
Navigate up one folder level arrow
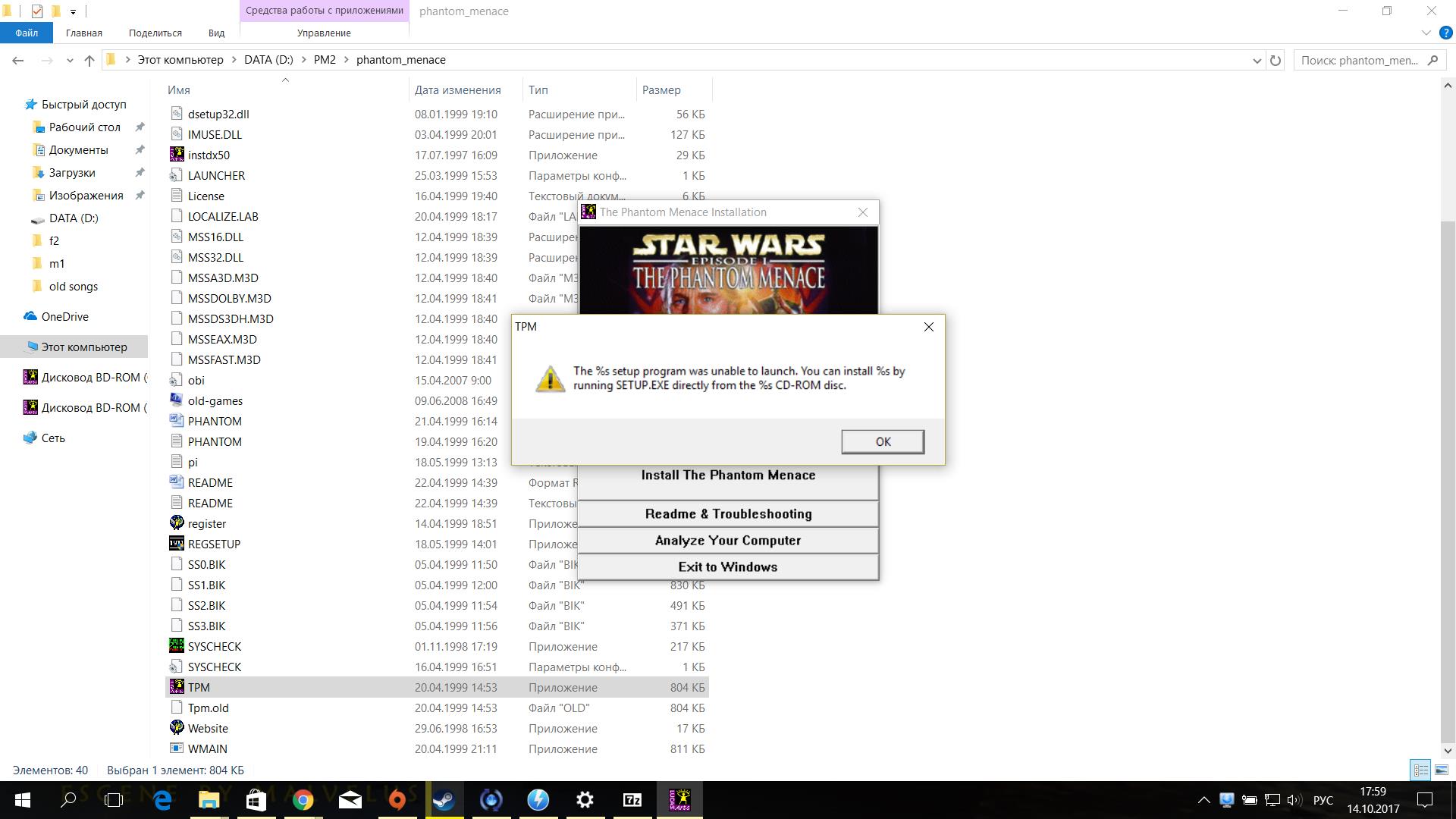click(89, 60)
